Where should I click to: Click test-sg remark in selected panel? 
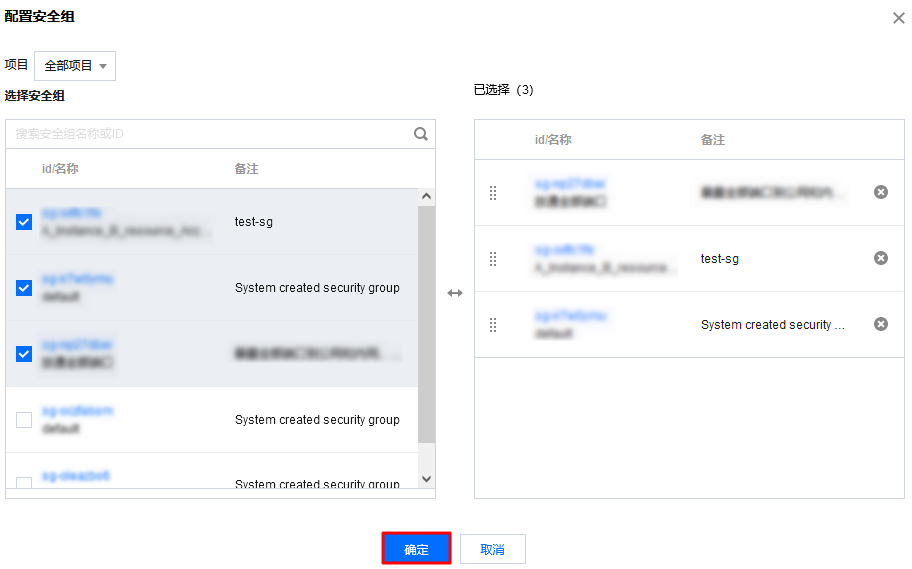(x=719, y=259)
